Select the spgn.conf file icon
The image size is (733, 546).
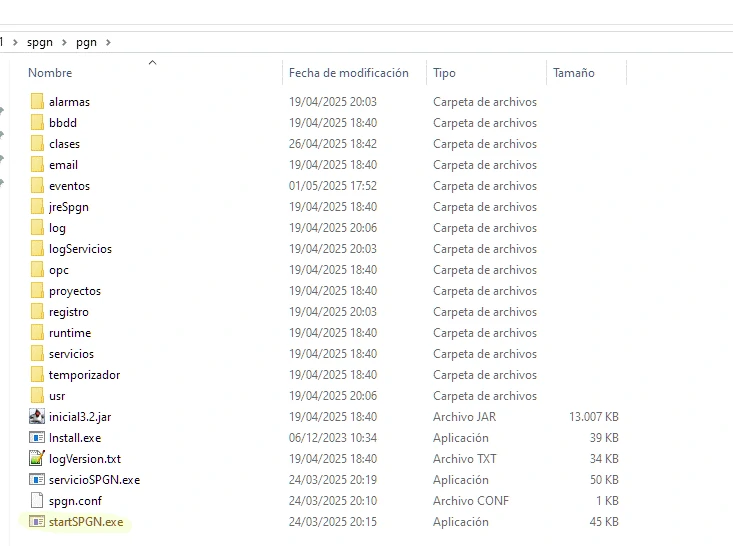tap(37, 501)
